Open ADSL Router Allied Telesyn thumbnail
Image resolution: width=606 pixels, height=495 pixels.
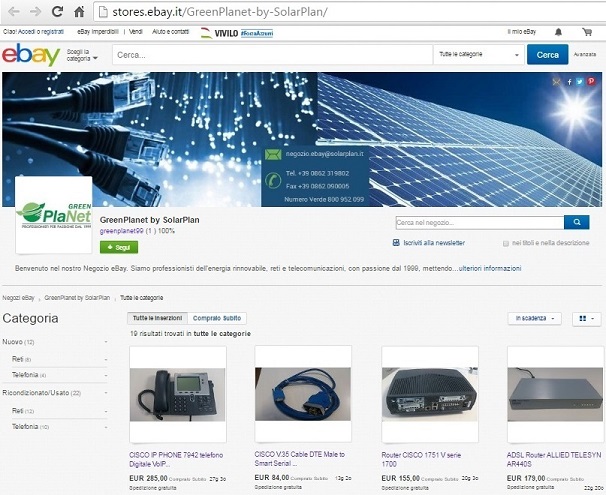coord(555,395)
